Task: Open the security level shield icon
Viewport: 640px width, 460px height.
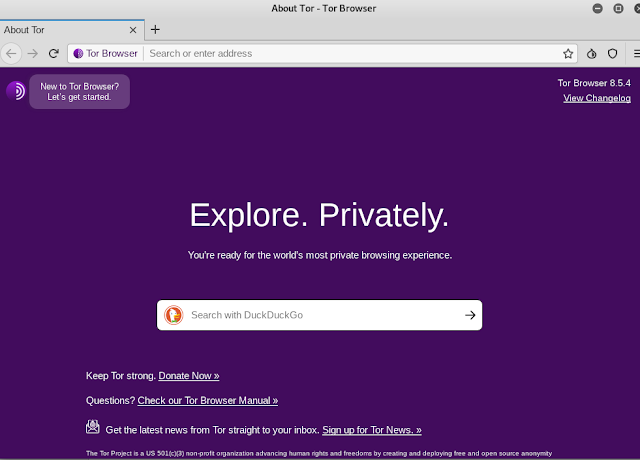Action: point(612,53)
